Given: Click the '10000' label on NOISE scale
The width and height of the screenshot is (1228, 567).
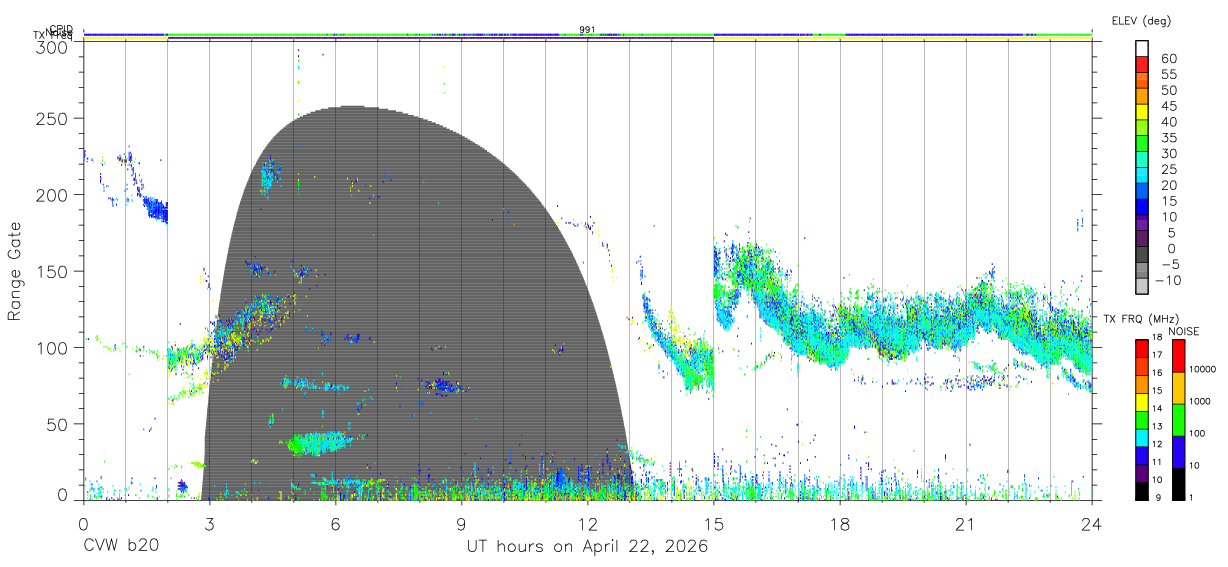Looking at the screenshot, I should (x=1204, y=369).
